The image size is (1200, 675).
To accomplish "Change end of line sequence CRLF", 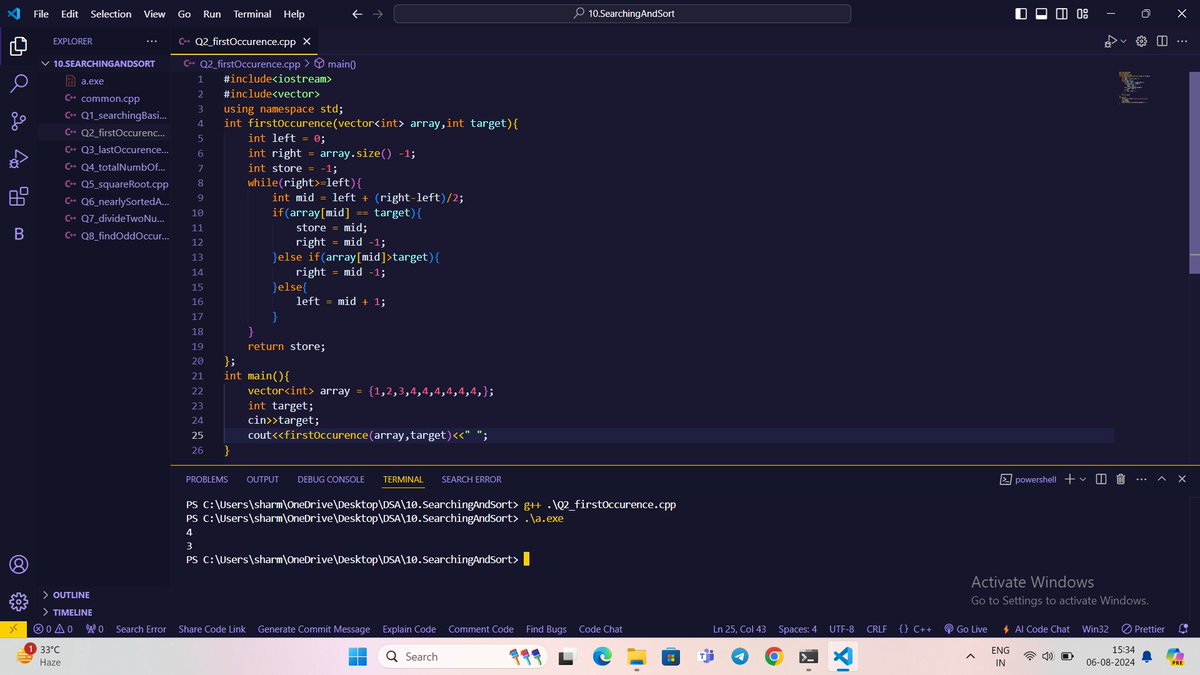I will click(x=876, y=629).
